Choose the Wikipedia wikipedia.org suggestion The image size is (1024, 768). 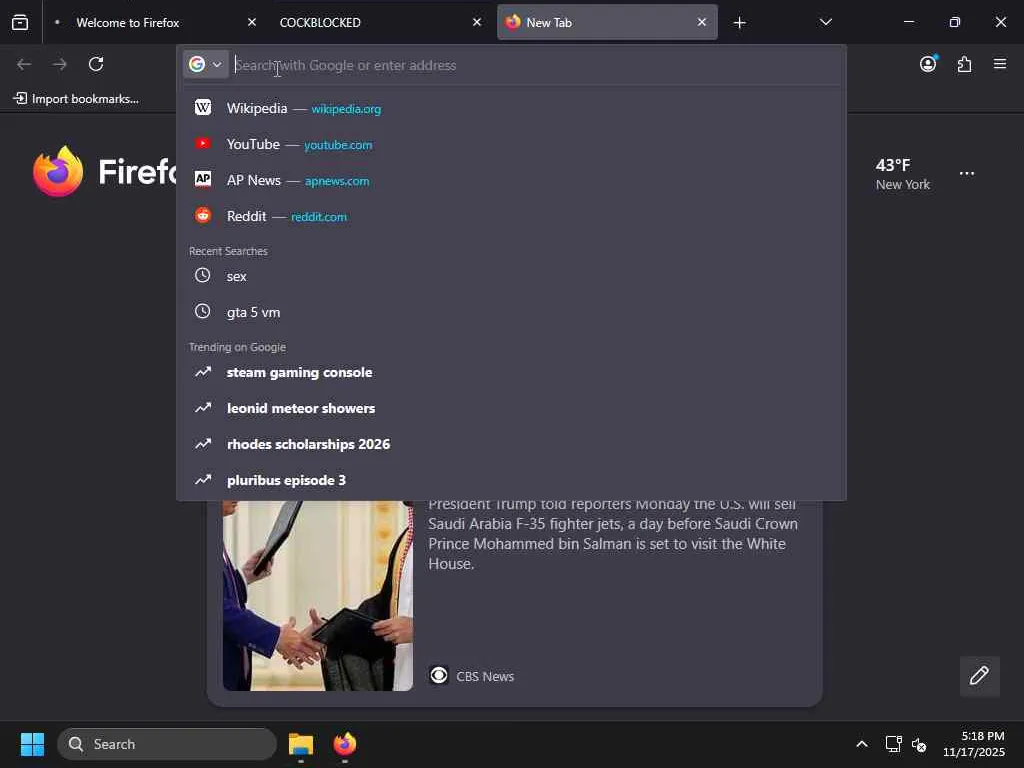(x=511, y=108)
